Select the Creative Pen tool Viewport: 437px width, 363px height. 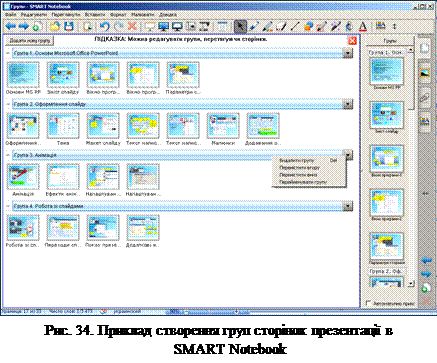(267, 26)
